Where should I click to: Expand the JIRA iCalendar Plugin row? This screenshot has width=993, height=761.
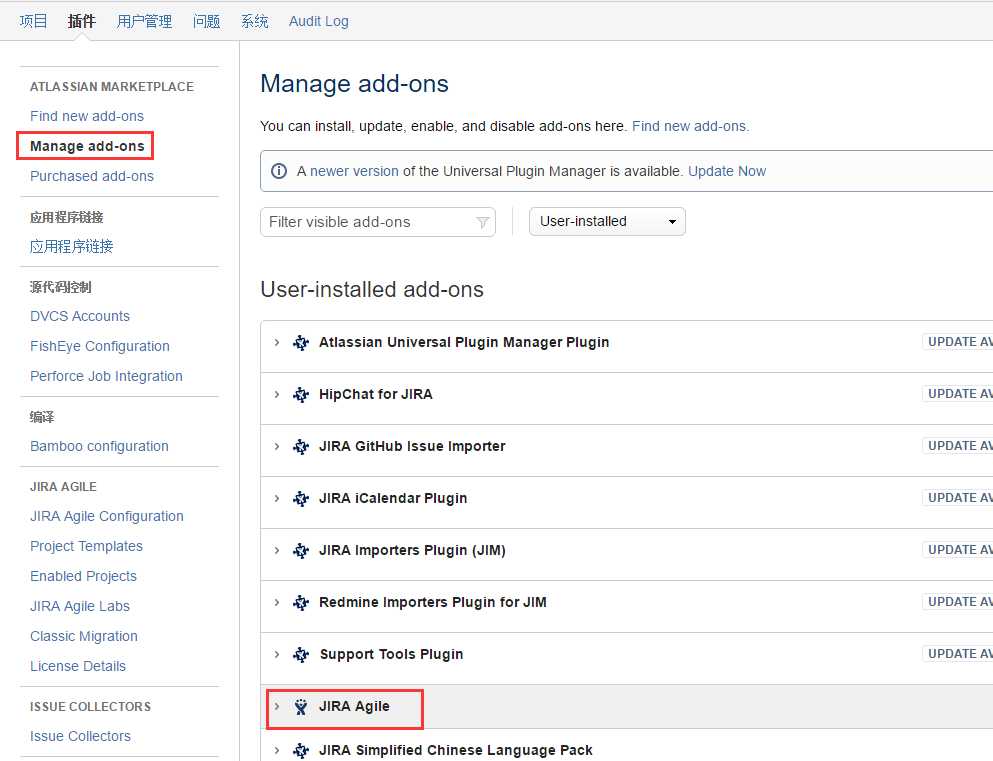coord(277,498)
